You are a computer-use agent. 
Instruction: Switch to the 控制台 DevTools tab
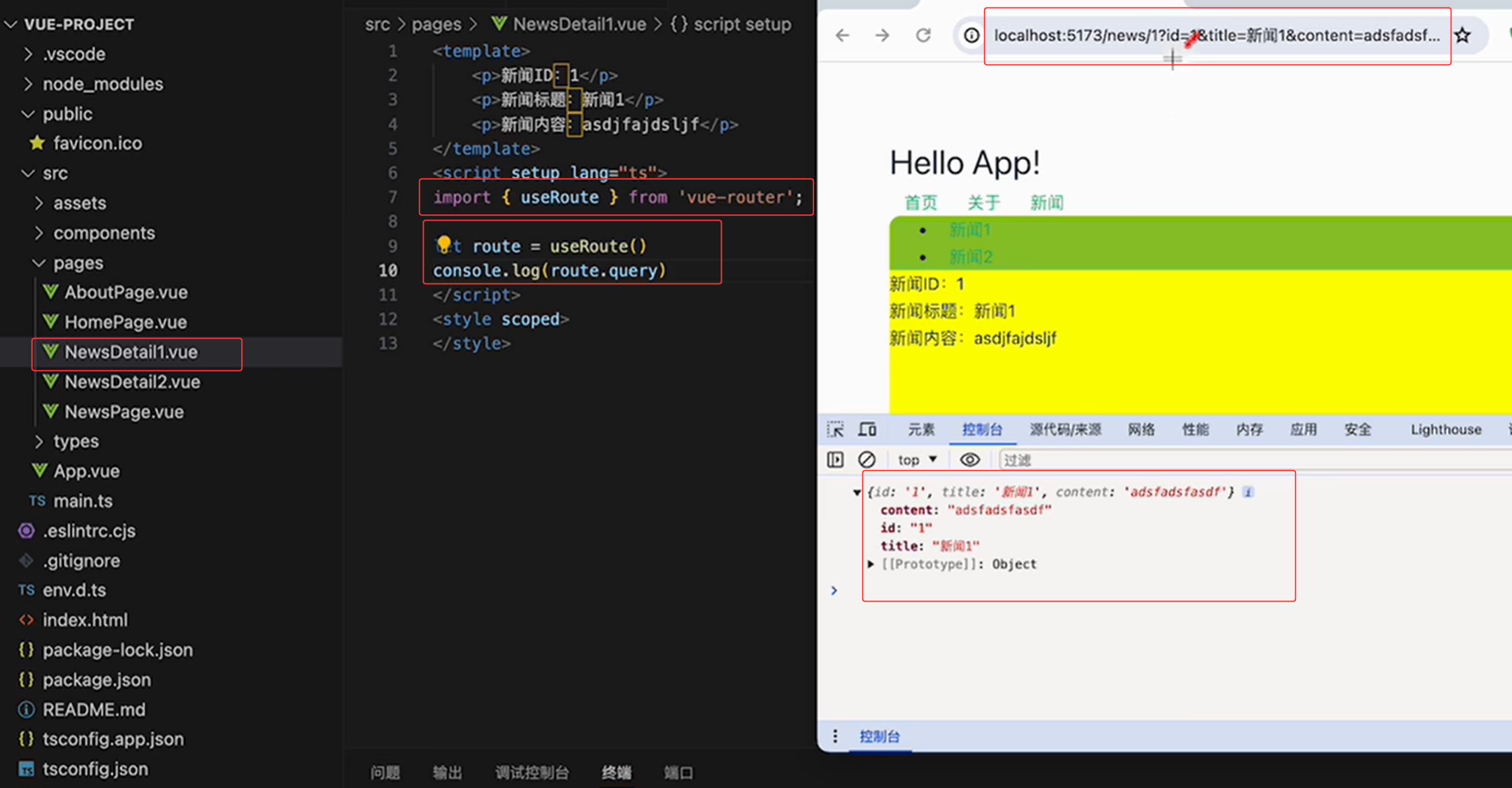tap(982, 429)
